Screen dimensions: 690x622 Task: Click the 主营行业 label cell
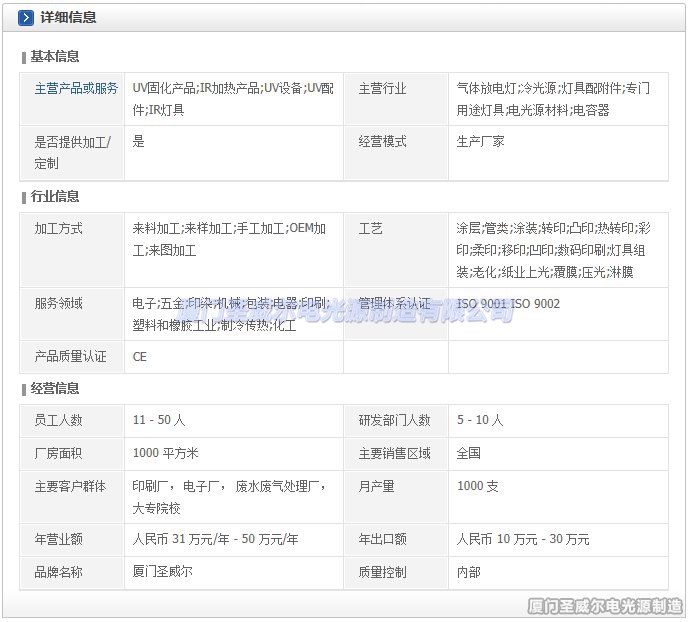point(382,88)
